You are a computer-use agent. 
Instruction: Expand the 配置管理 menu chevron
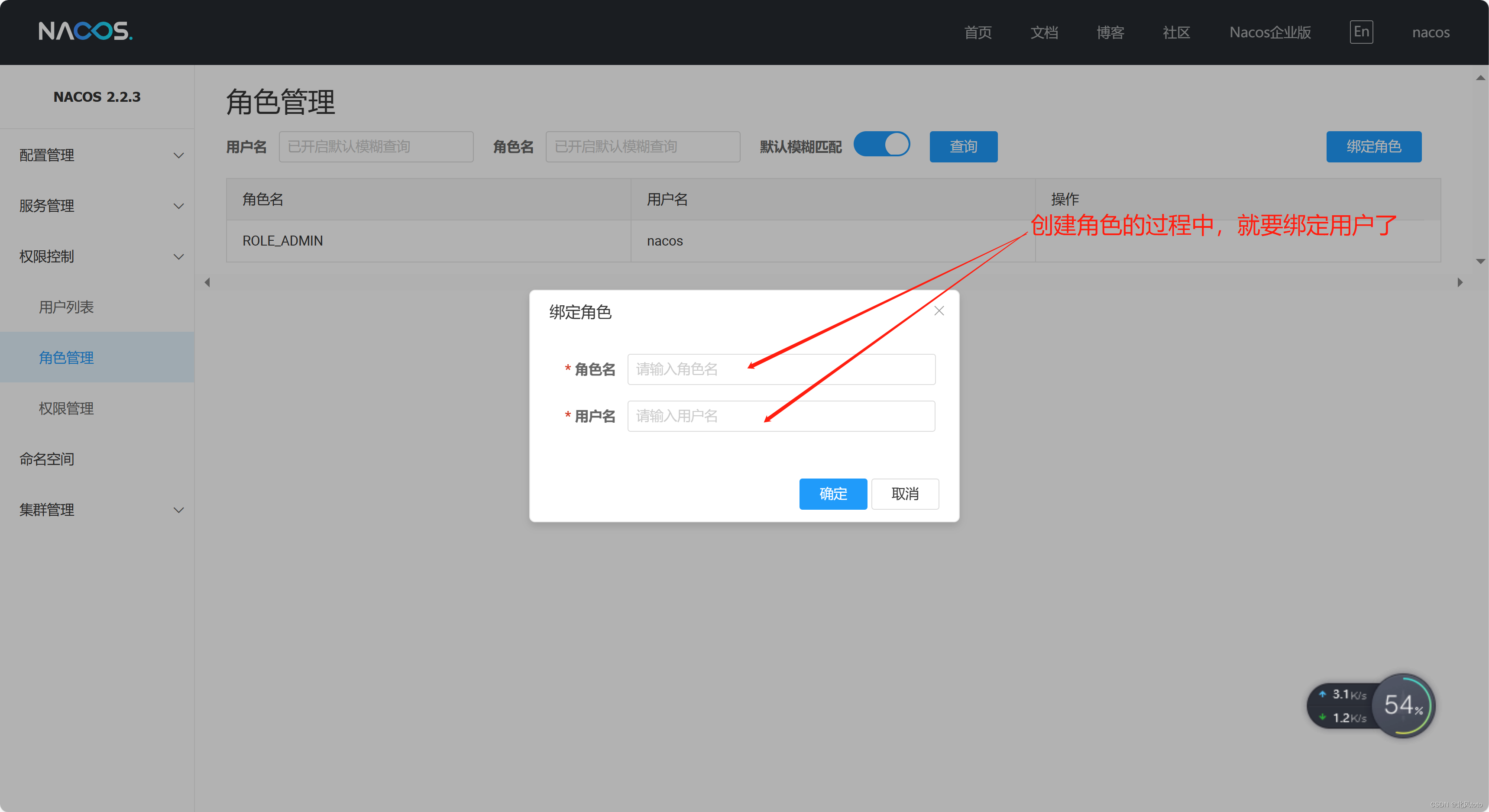point(178,155)
